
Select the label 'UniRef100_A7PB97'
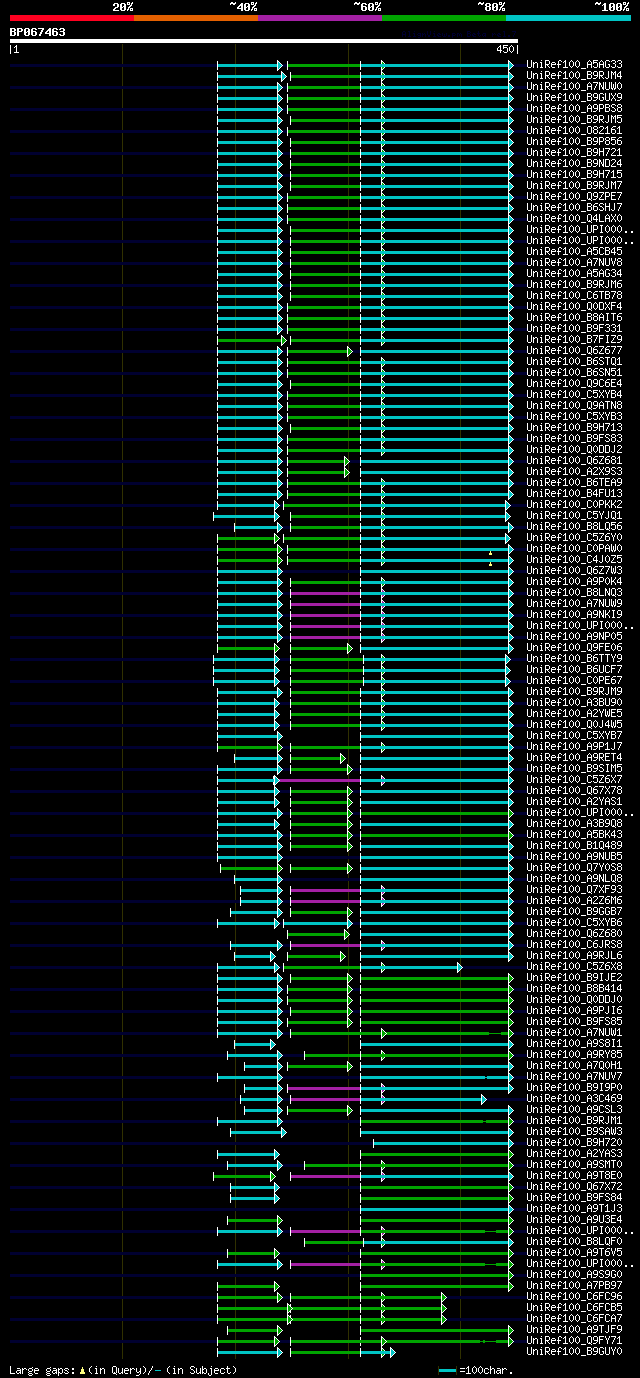[x=574, y=1285]
